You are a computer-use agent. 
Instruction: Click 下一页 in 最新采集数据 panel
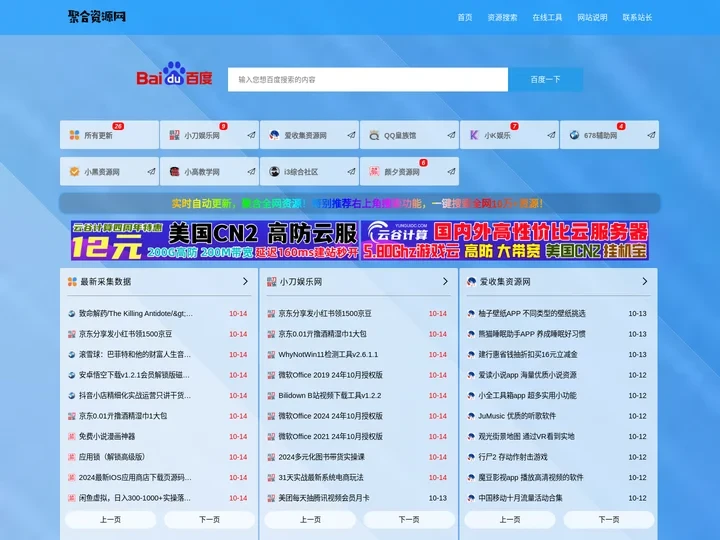[209, 519]
